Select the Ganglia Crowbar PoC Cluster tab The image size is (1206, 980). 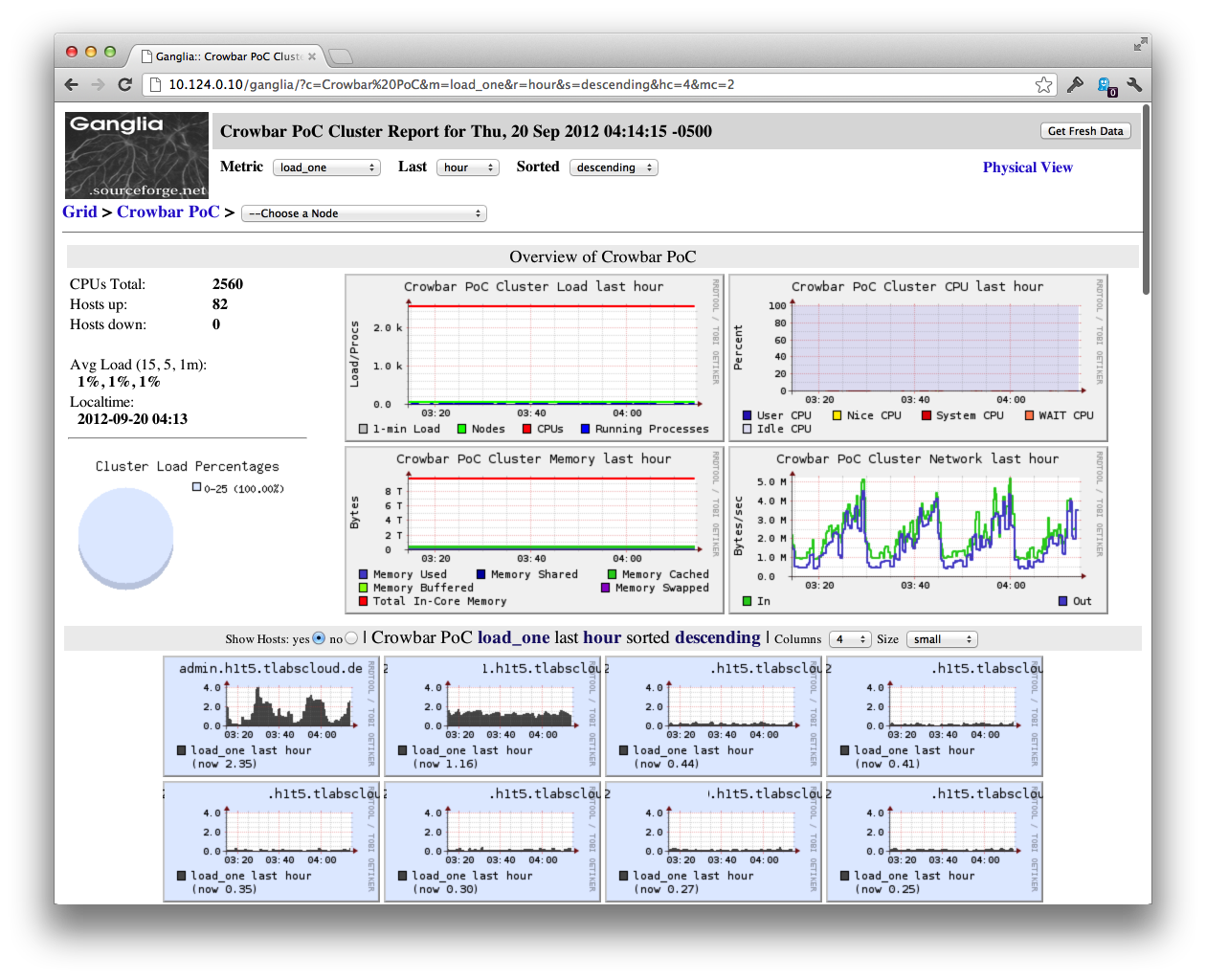click(228, 56)
